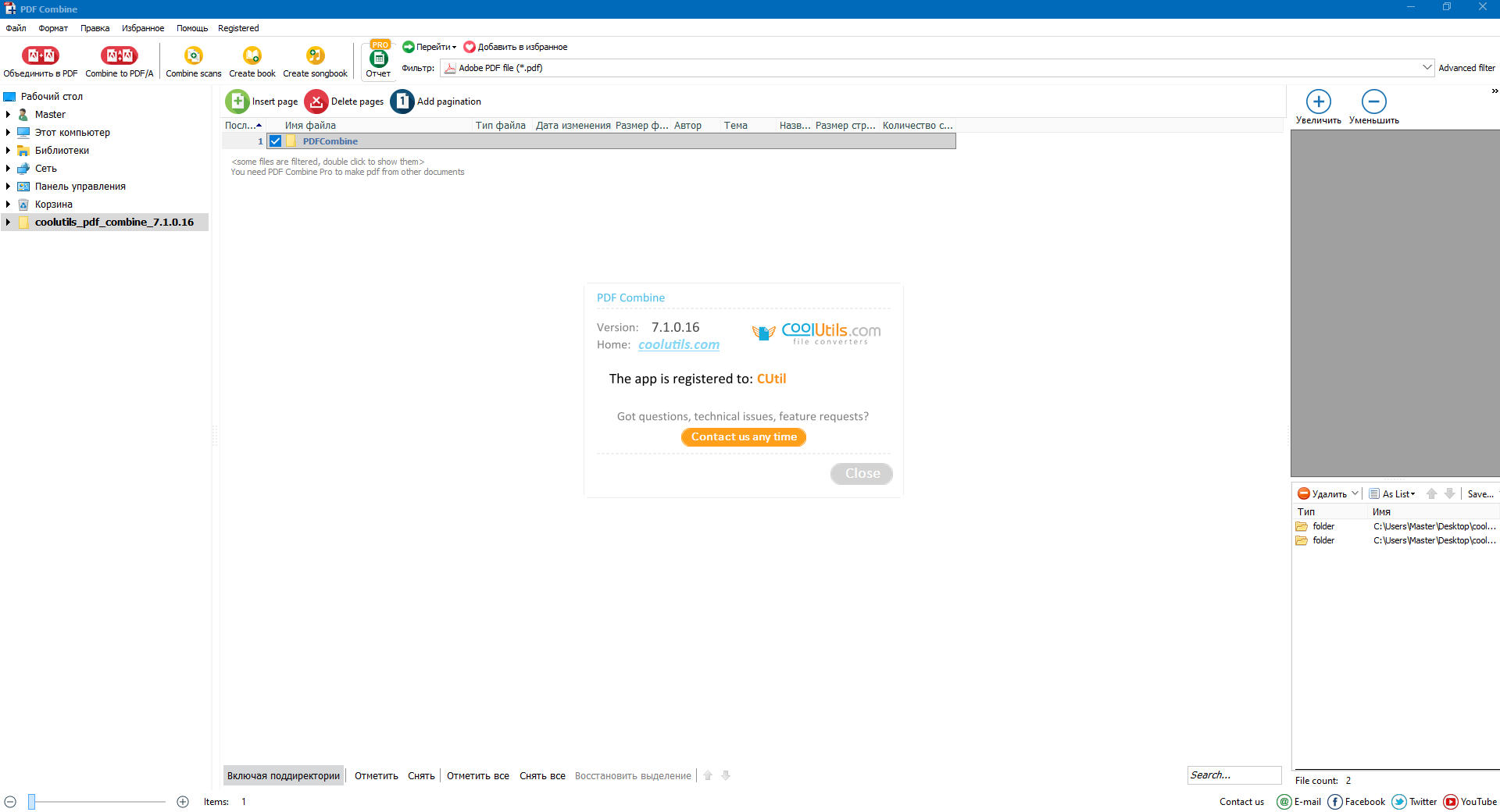Screen dimensions: 1500x812
Task: Uncheck the PDFCombine folder checkbox
Action: (275, 141)
